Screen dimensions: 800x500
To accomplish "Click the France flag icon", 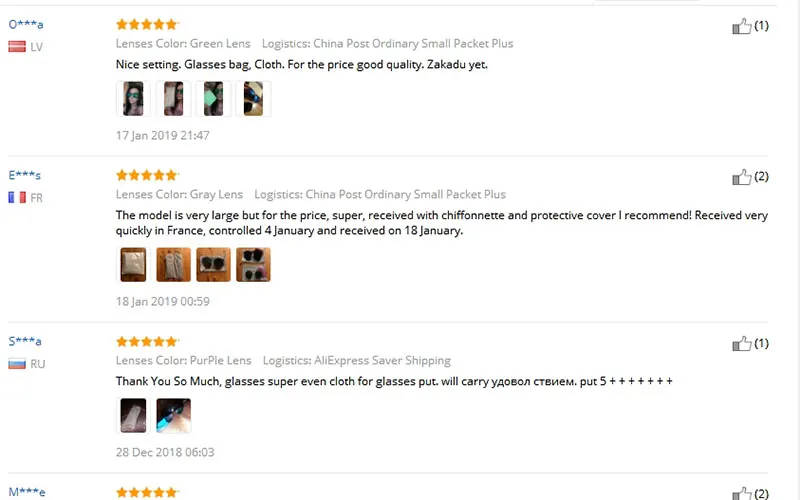I will (17, 197).
